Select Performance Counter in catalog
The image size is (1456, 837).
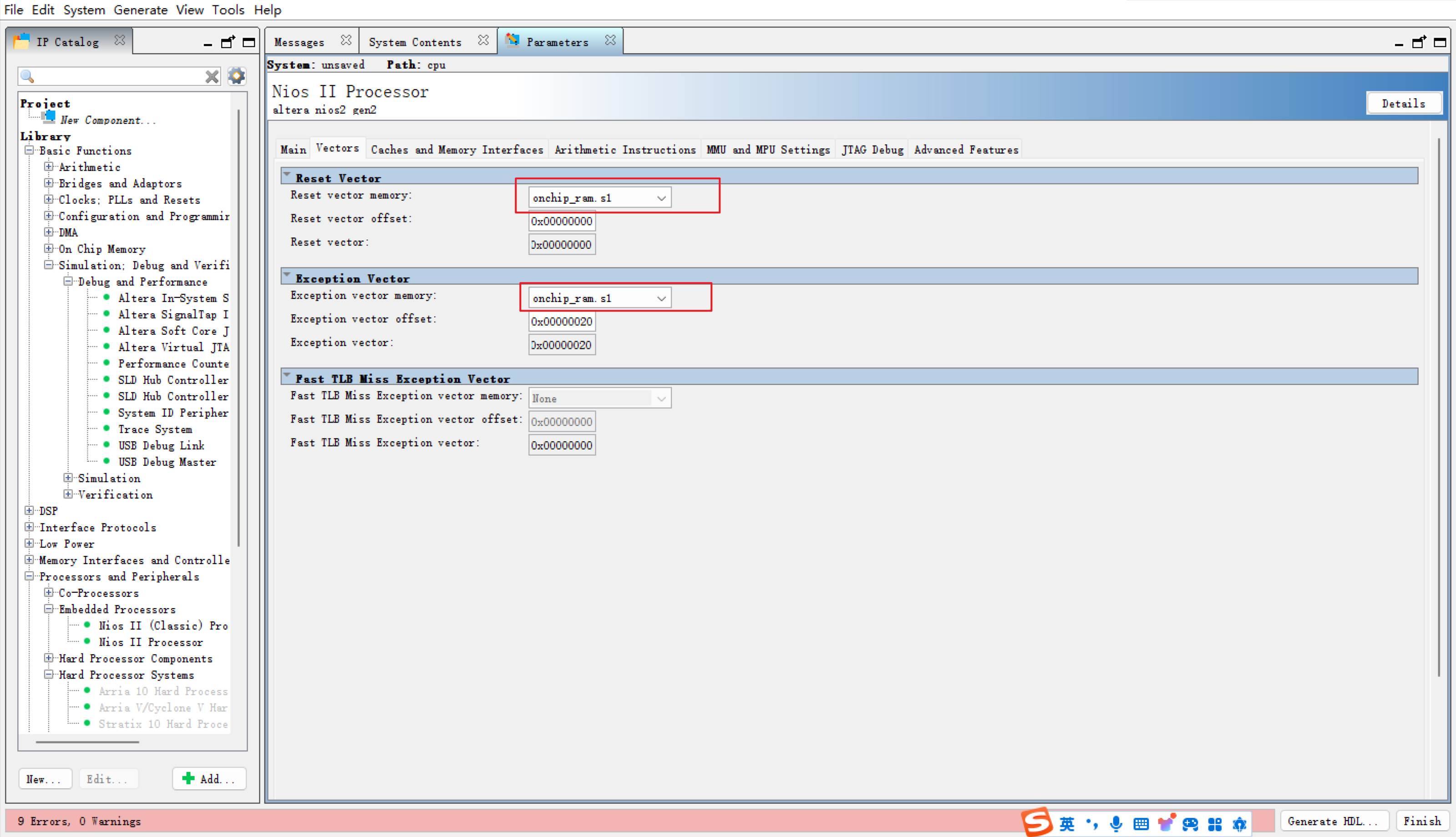[172, 364]
